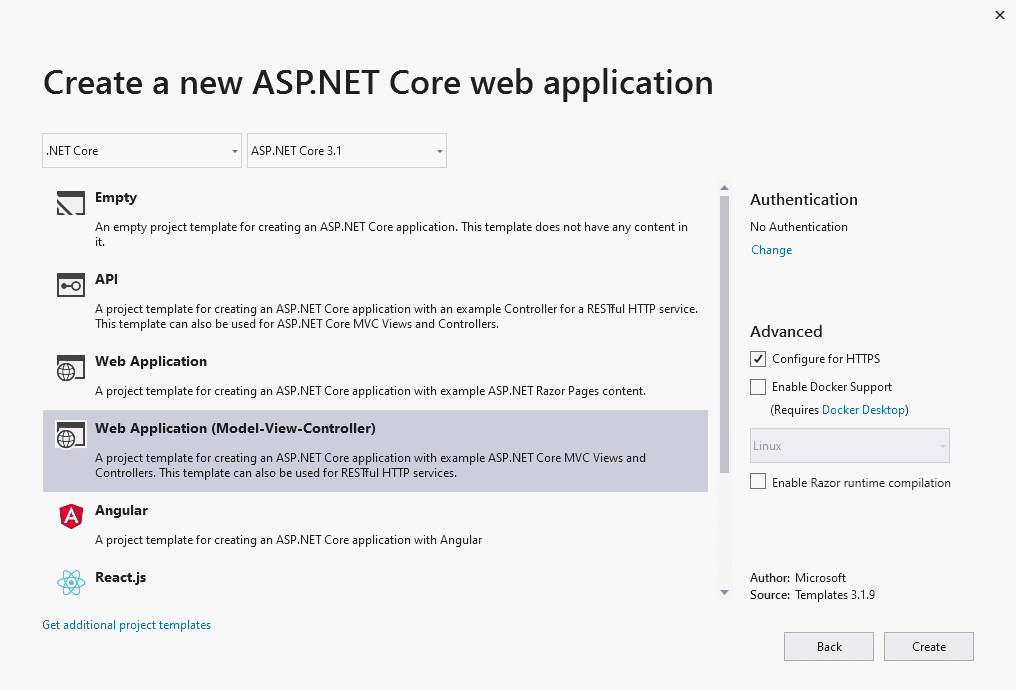Close the dialog with the X button
Viewport: 1016px width, 690px height.
[x=1000, y=15]
